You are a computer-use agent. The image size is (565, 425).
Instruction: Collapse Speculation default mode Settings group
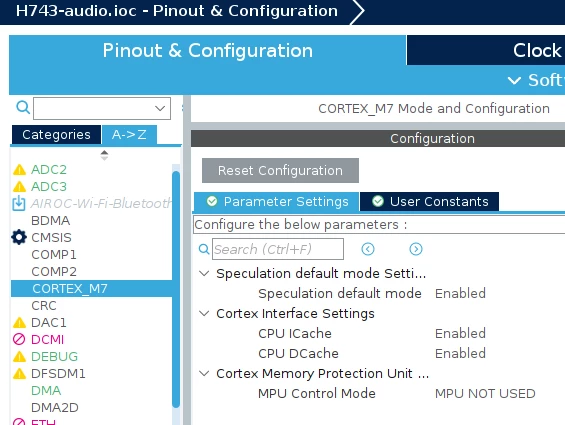pos(204,273)
